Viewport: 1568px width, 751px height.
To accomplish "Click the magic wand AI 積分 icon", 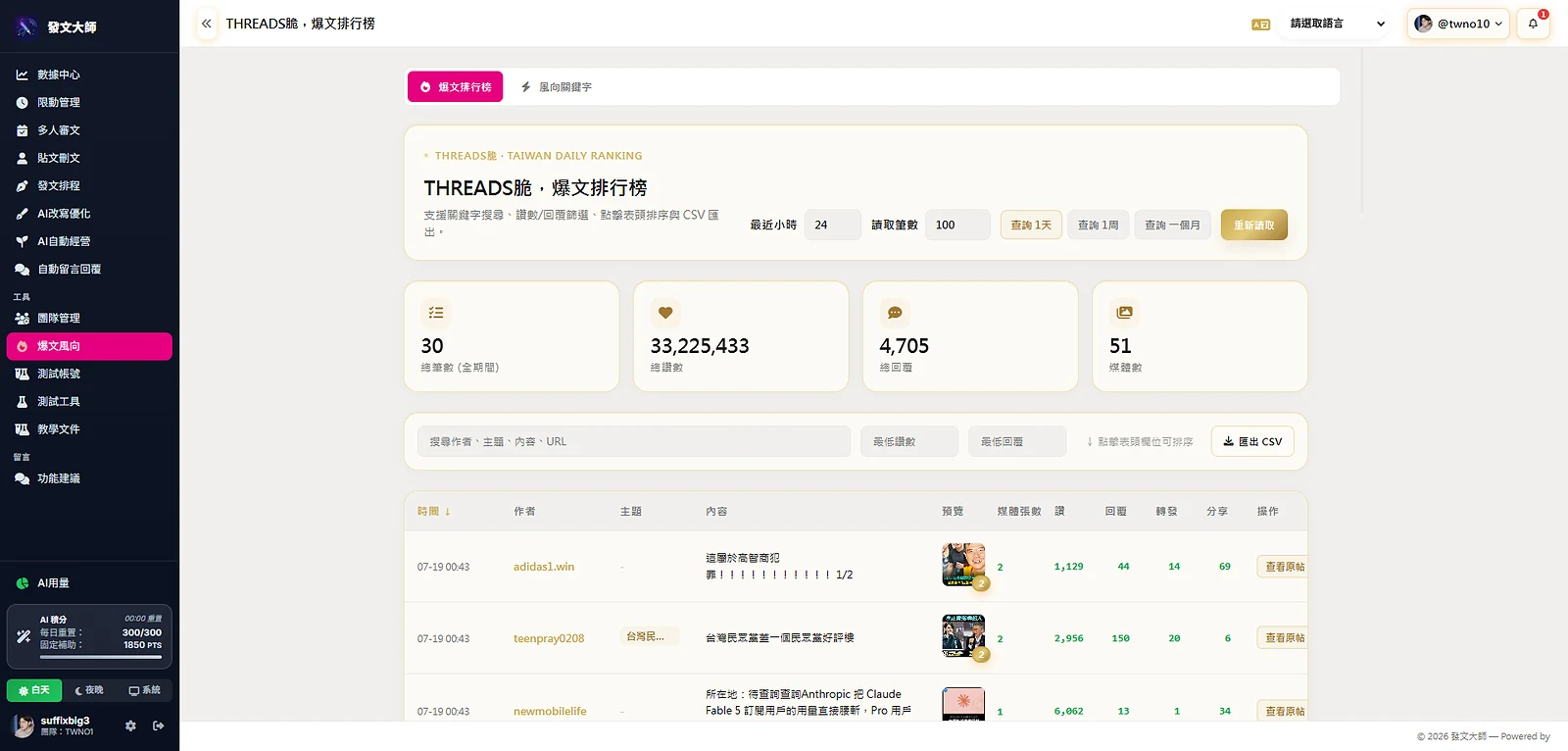I will pyautogui.click(x=24, y=635).
